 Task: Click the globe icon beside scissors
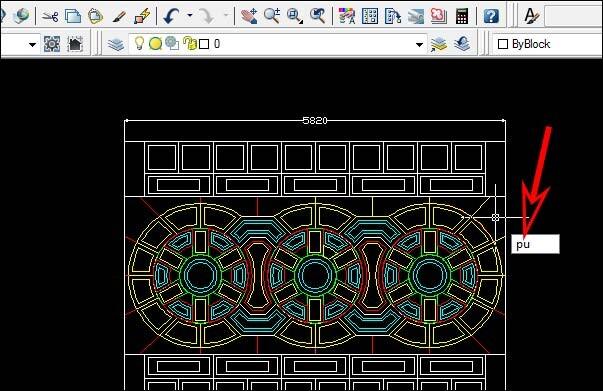(x=21, y=15)
